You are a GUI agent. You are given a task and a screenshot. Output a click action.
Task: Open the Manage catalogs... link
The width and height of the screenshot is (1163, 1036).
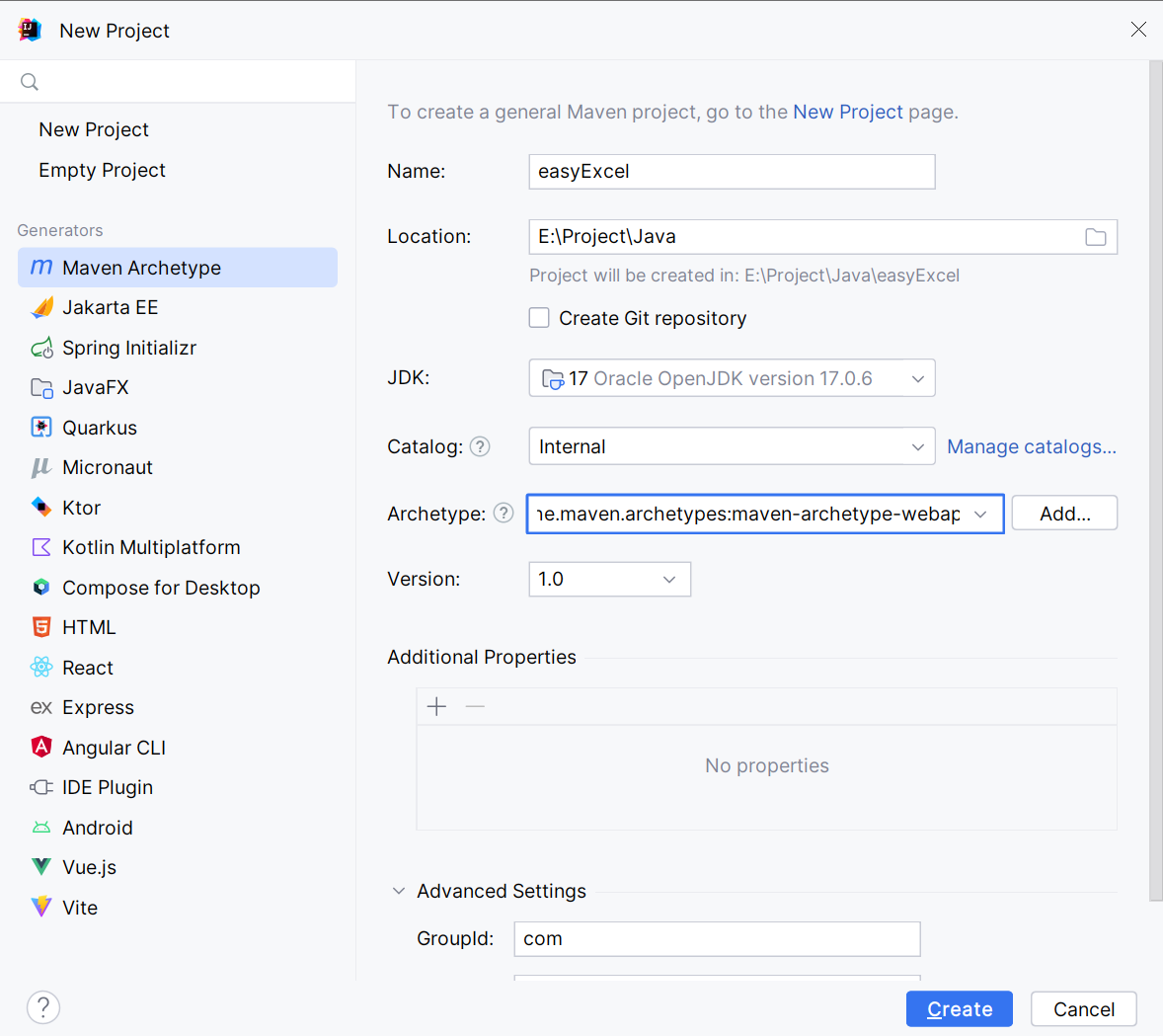1032,446
